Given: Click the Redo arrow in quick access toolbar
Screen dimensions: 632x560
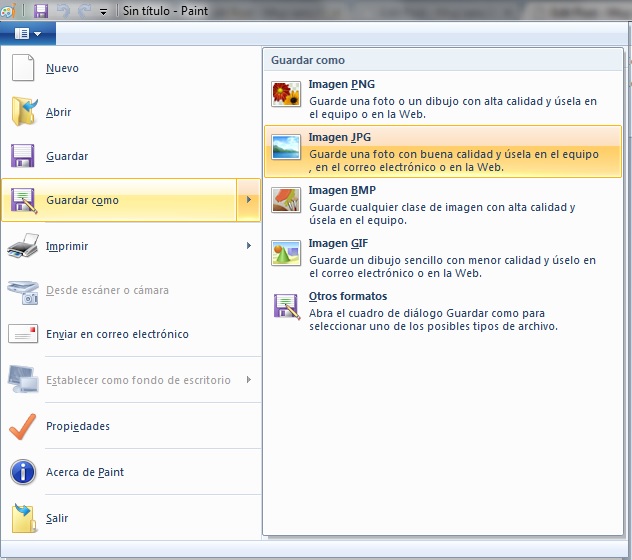Looking at the screenshot, I should tap(84, 11).
